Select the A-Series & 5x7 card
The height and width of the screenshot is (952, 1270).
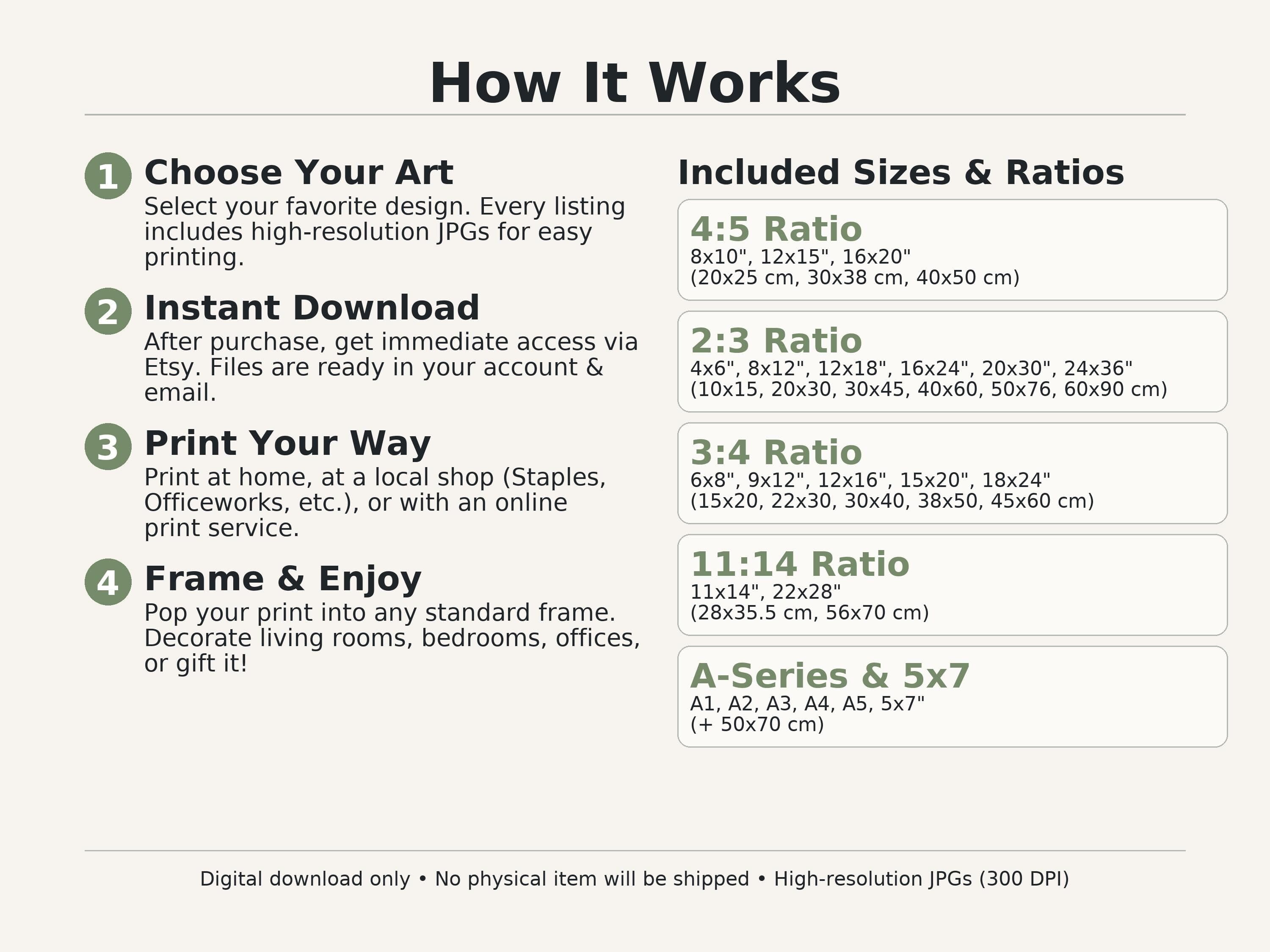click(952, 696)
